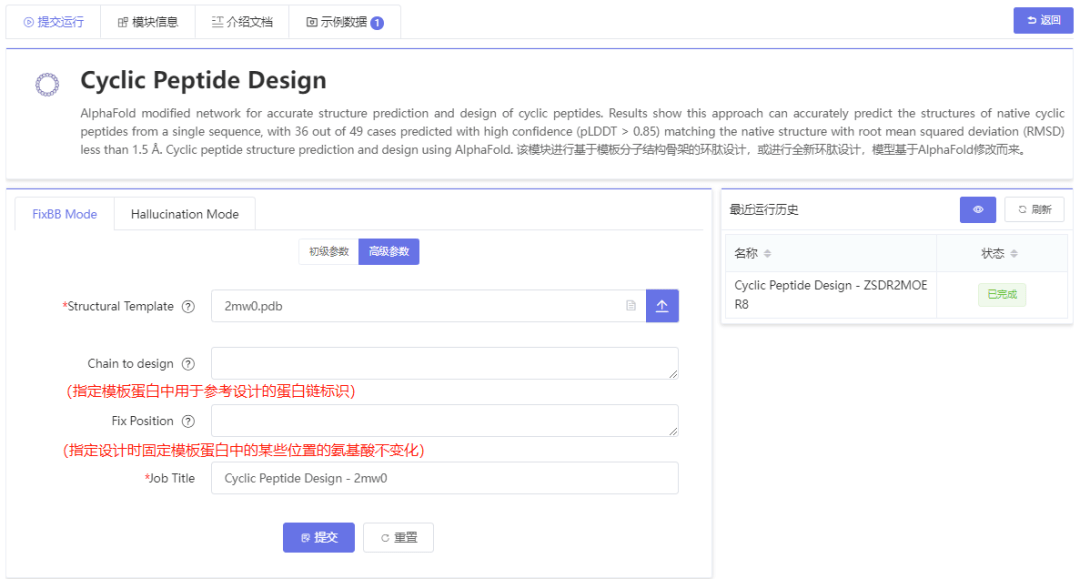Switch to FixBB Mode tab
Viewport: 1080px width, 579px height.
pyautogui.click(x=65, y=214)
